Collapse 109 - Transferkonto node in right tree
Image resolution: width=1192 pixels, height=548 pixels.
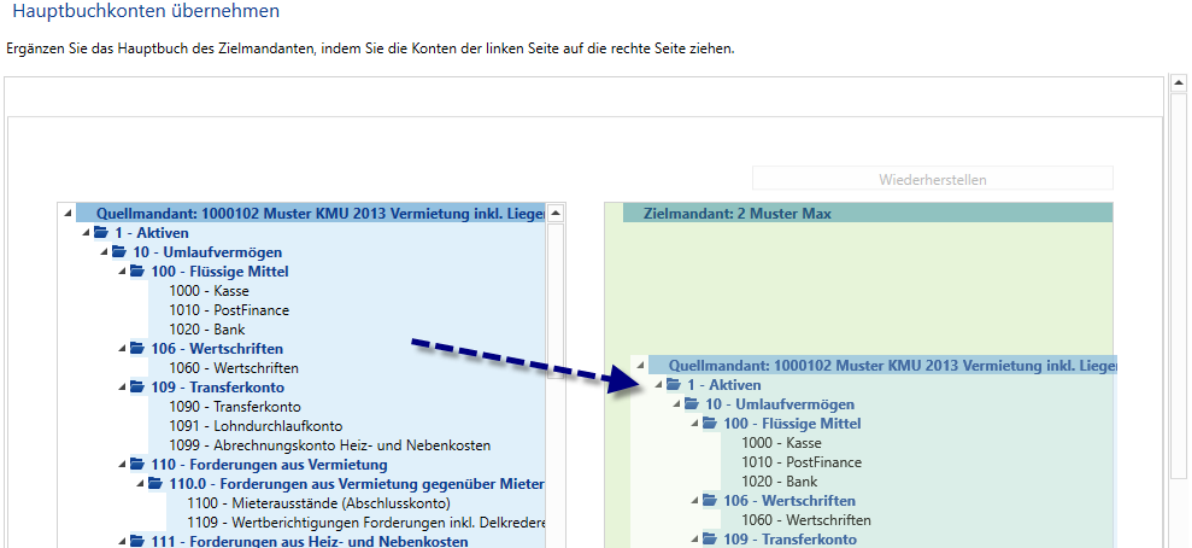pyautogui.click(x=695, y=540)
